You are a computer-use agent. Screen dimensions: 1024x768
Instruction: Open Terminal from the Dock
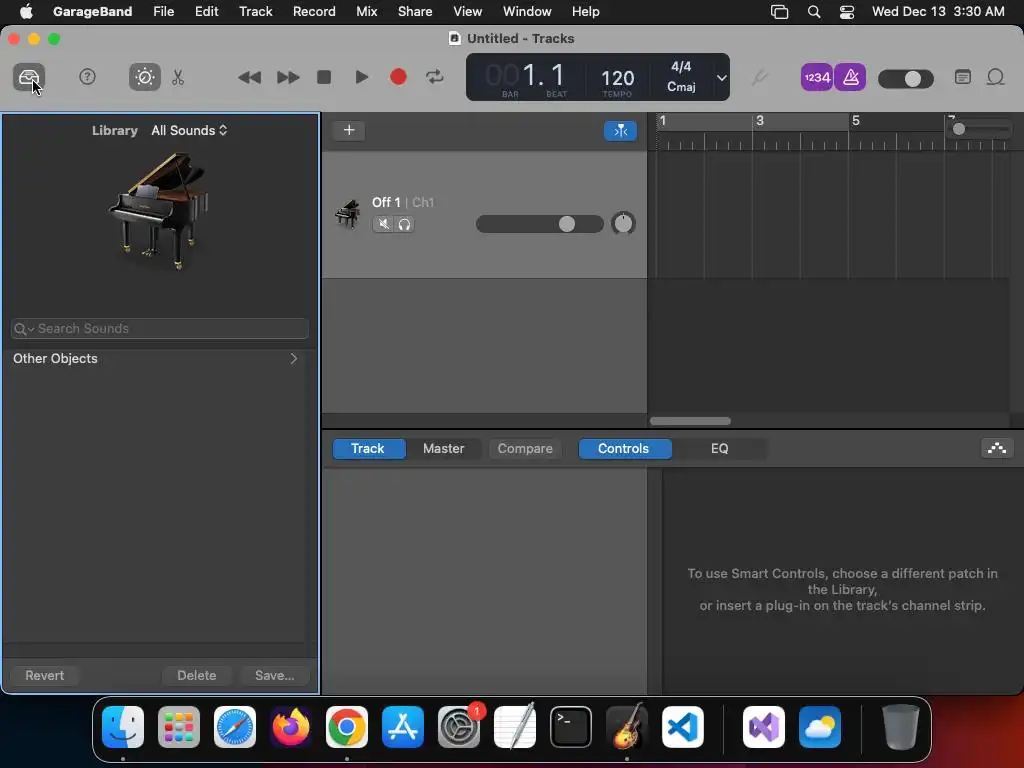tap(571, 727)
